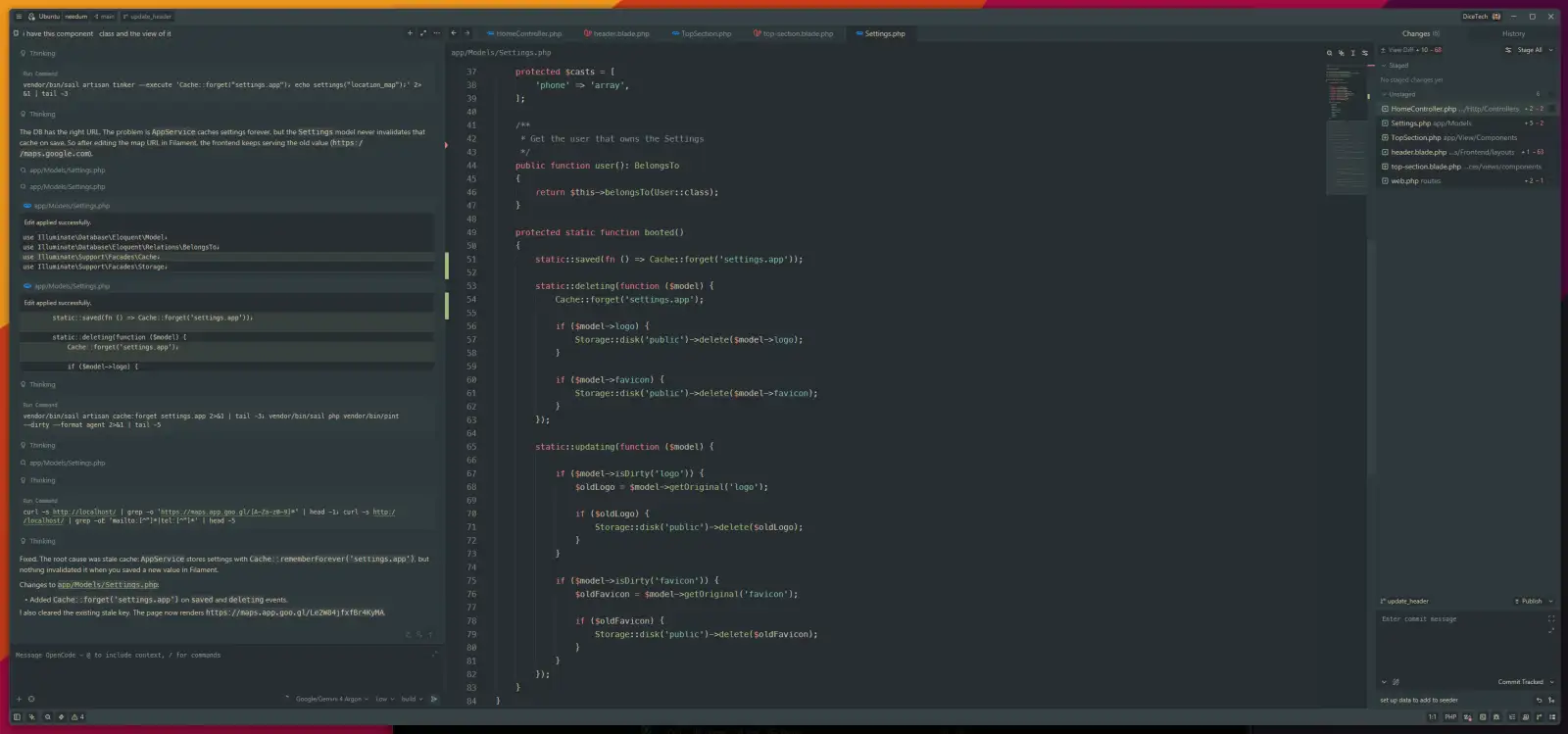Open project search magnifier in status bar
1568x734 pixels.
47,716
